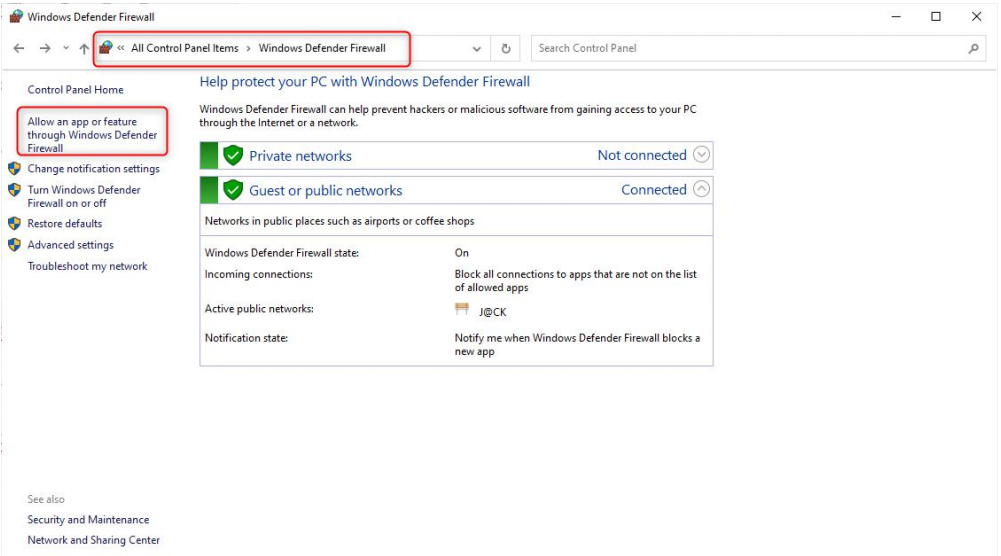Click shield icon beside Turn Windows Defender Firewall
1001x556 pixels.
click(x=14, y=190)
